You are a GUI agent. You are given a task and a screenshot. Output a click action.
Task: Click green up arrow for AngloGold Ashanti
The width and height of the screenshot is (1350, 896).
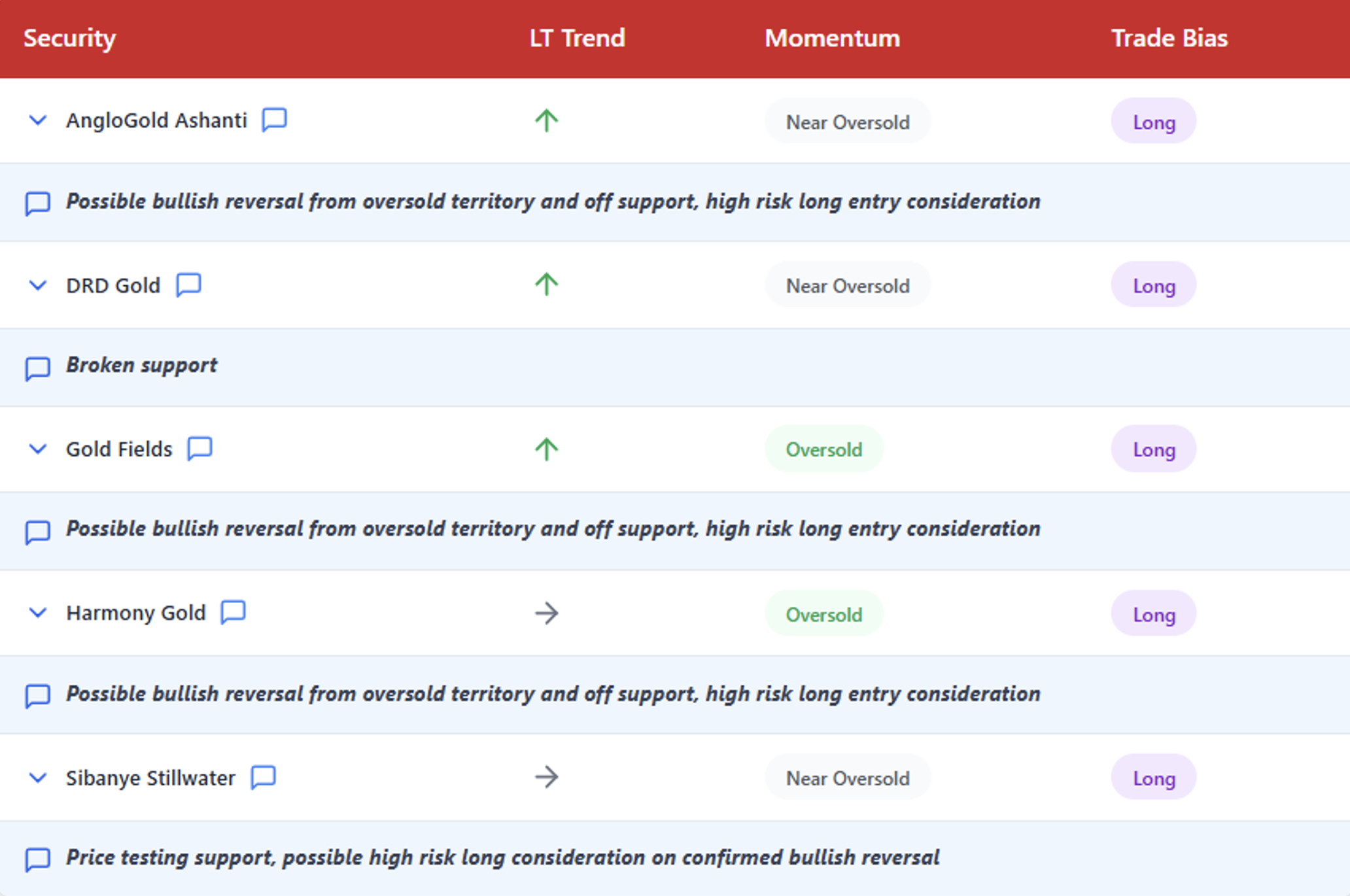[546, 121]
